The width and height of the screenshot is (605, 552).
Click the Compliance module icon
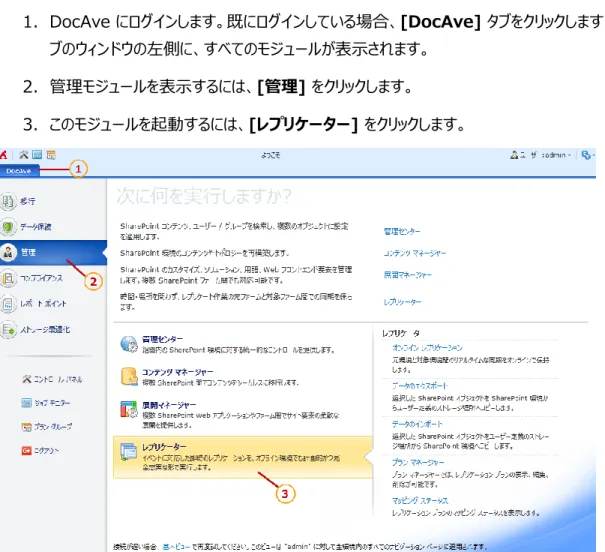click(8, 278)
